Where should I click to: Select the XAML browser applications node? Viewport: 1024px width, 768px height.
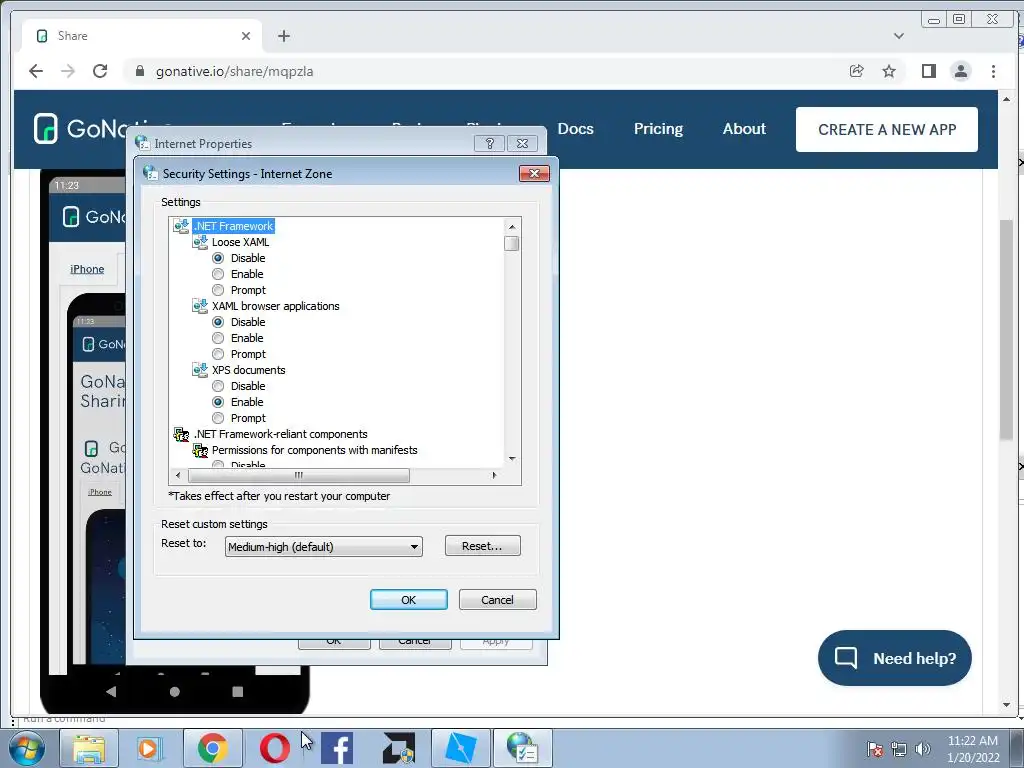[x=276, y=306]
